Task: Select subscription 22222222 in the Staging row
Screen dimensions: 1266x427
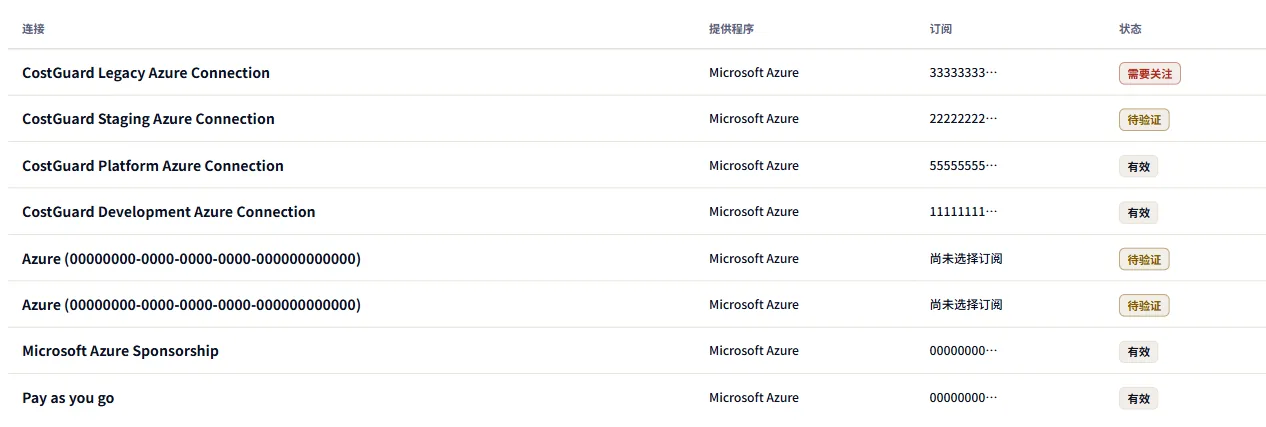Action: coord(963,119)
